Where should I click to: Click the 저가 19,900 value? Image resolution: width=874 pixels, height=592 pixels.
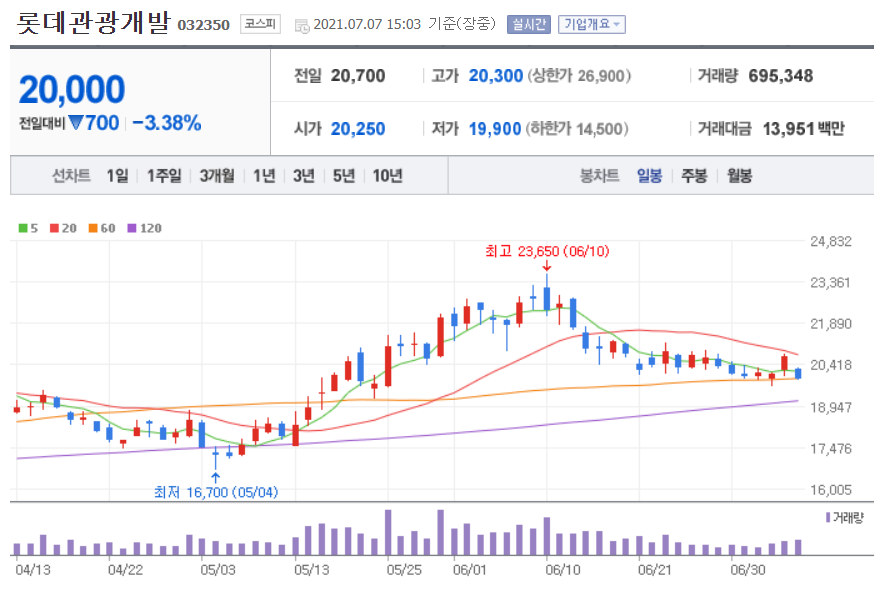point(494,129)
